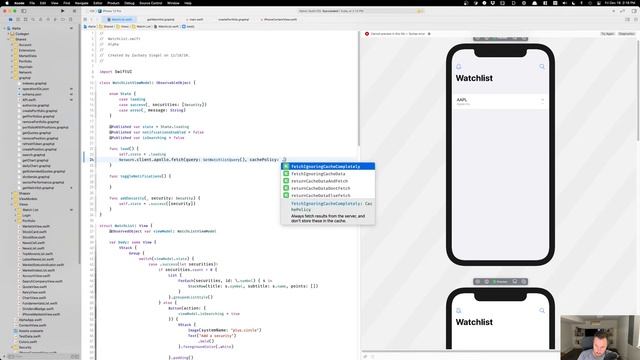The width and height of the screenshot is (640, 360).
Task: Select fetchIgnoringCacheCompletely autocomplete suggestion
Action: [328, 167]
